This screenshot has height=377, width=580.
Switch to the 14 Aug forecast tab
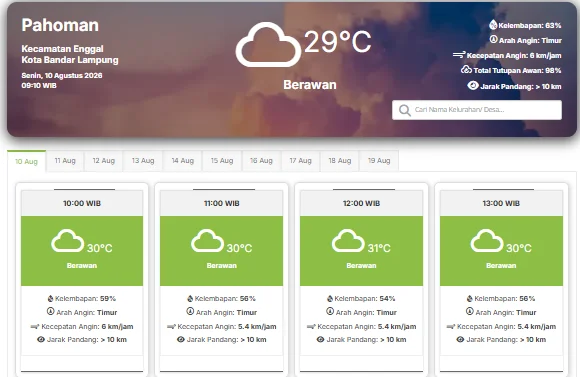(x=183, y=161)
